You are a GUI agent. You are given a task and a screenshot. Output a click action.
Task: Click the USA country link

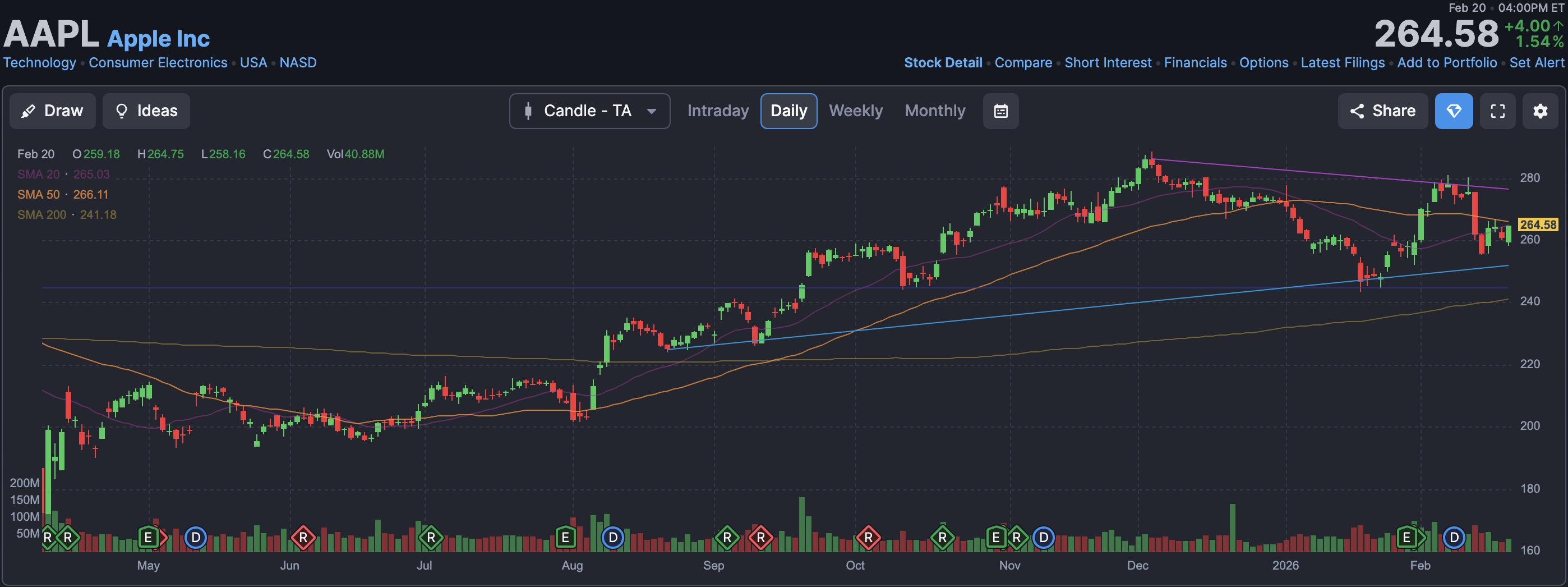(253, 63)
